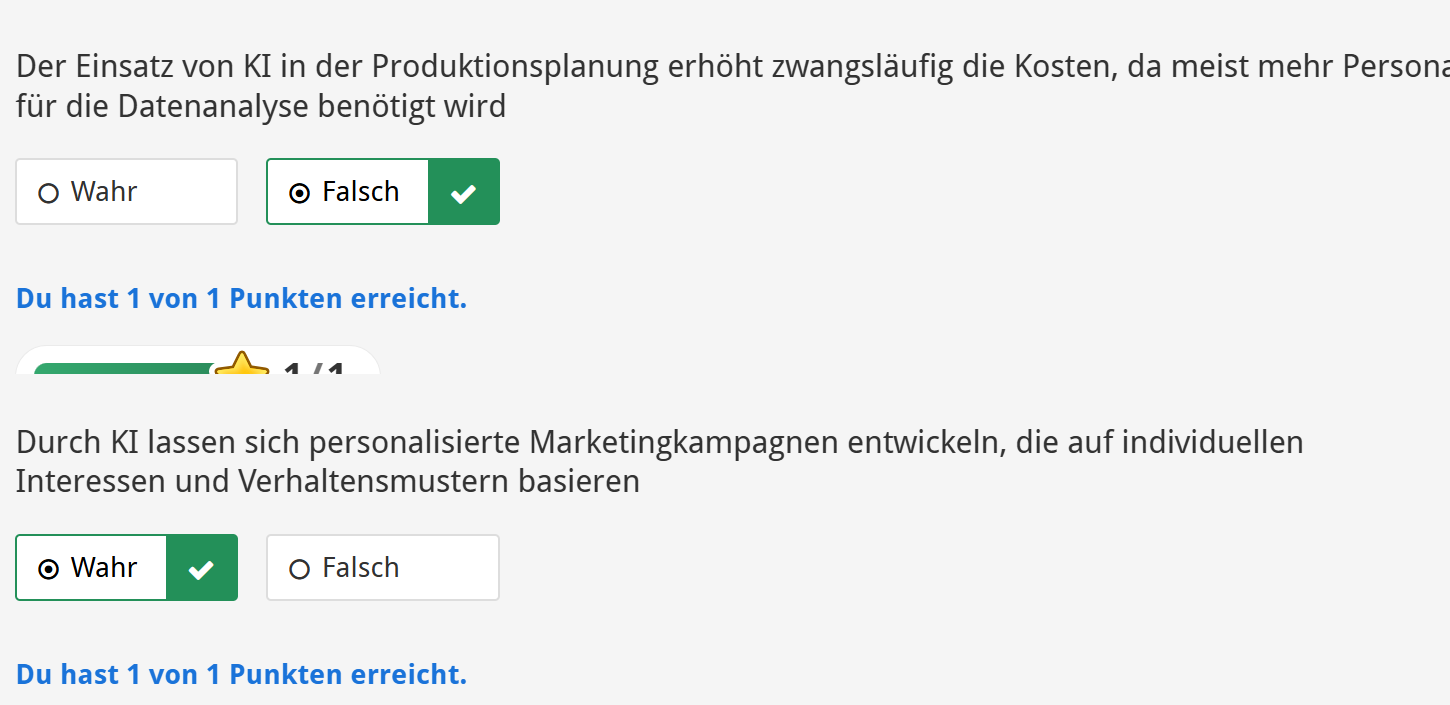Click empty radio circle in first question's Wahr box
This screenshot has height=705, width=1450.
point(48,193)
